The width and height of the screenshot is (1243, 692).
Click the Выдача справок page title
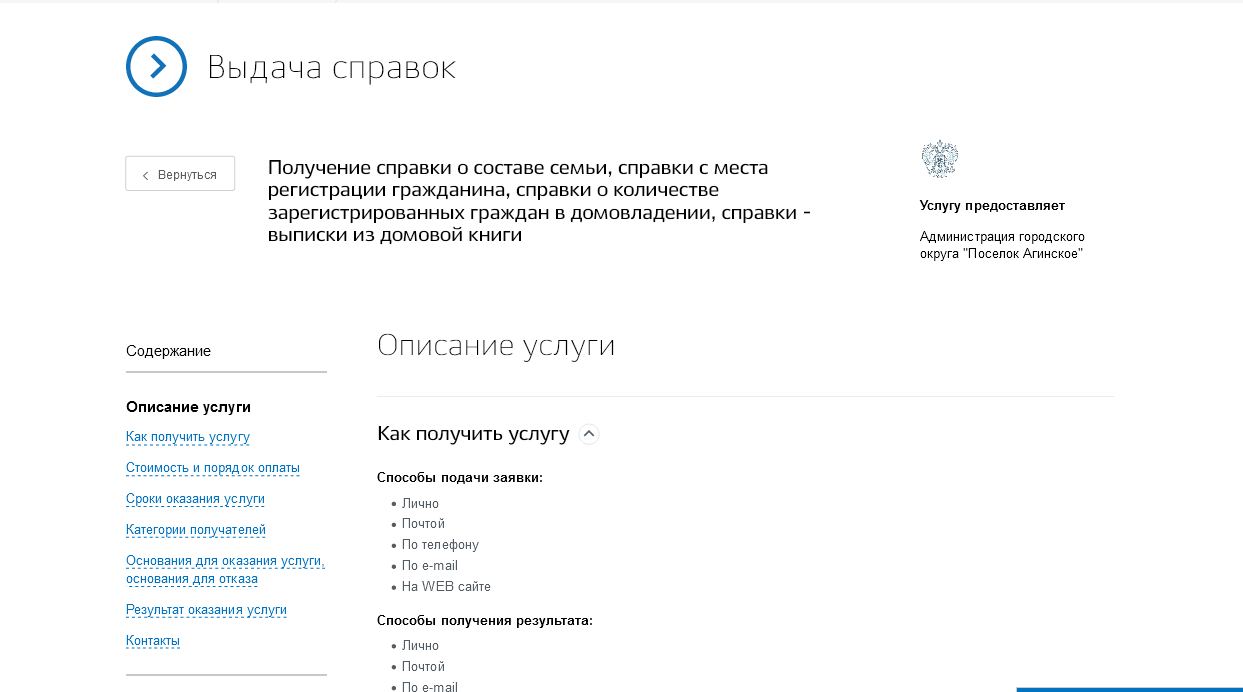[x=331, y=67]
